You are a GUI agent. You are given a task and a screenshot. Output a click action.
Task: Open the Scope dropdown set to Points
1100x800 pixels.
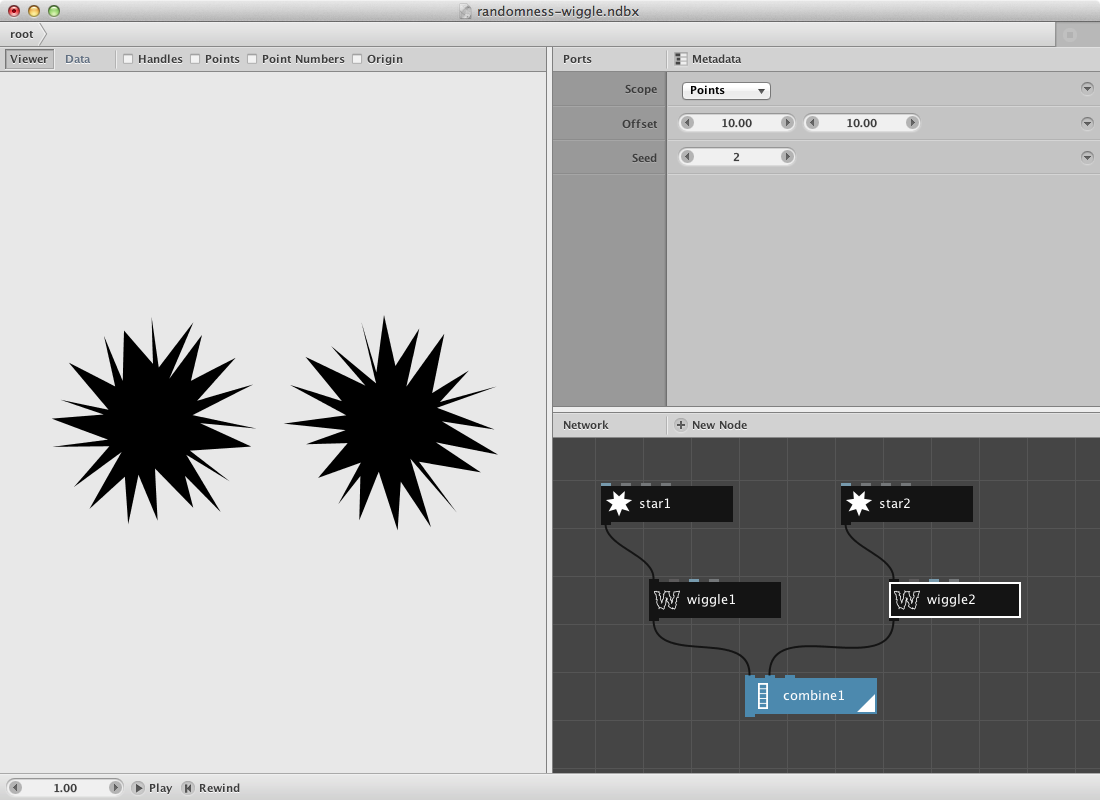pyautogui.click(x=726, y=91)
